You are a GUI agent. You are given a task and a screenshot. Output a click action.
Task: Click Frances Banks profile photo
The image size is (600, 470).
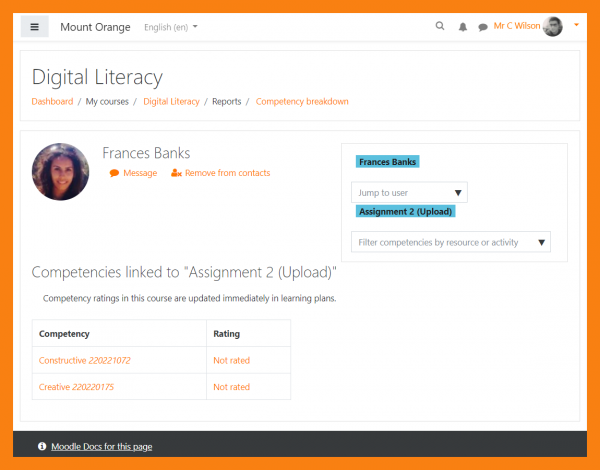pyautogui.click(x=61, y=171)
